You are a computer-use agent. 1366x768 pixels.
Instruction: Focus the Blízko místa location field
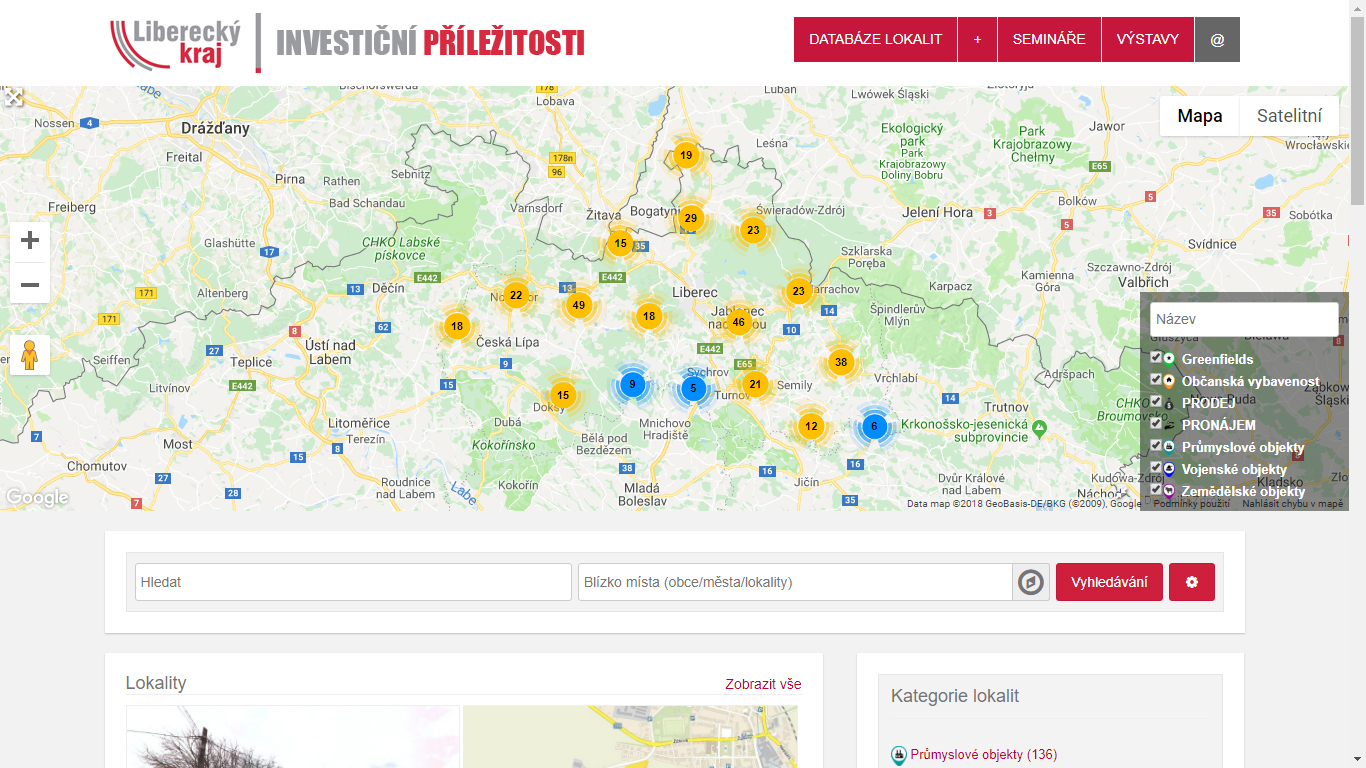pos(796,582)
